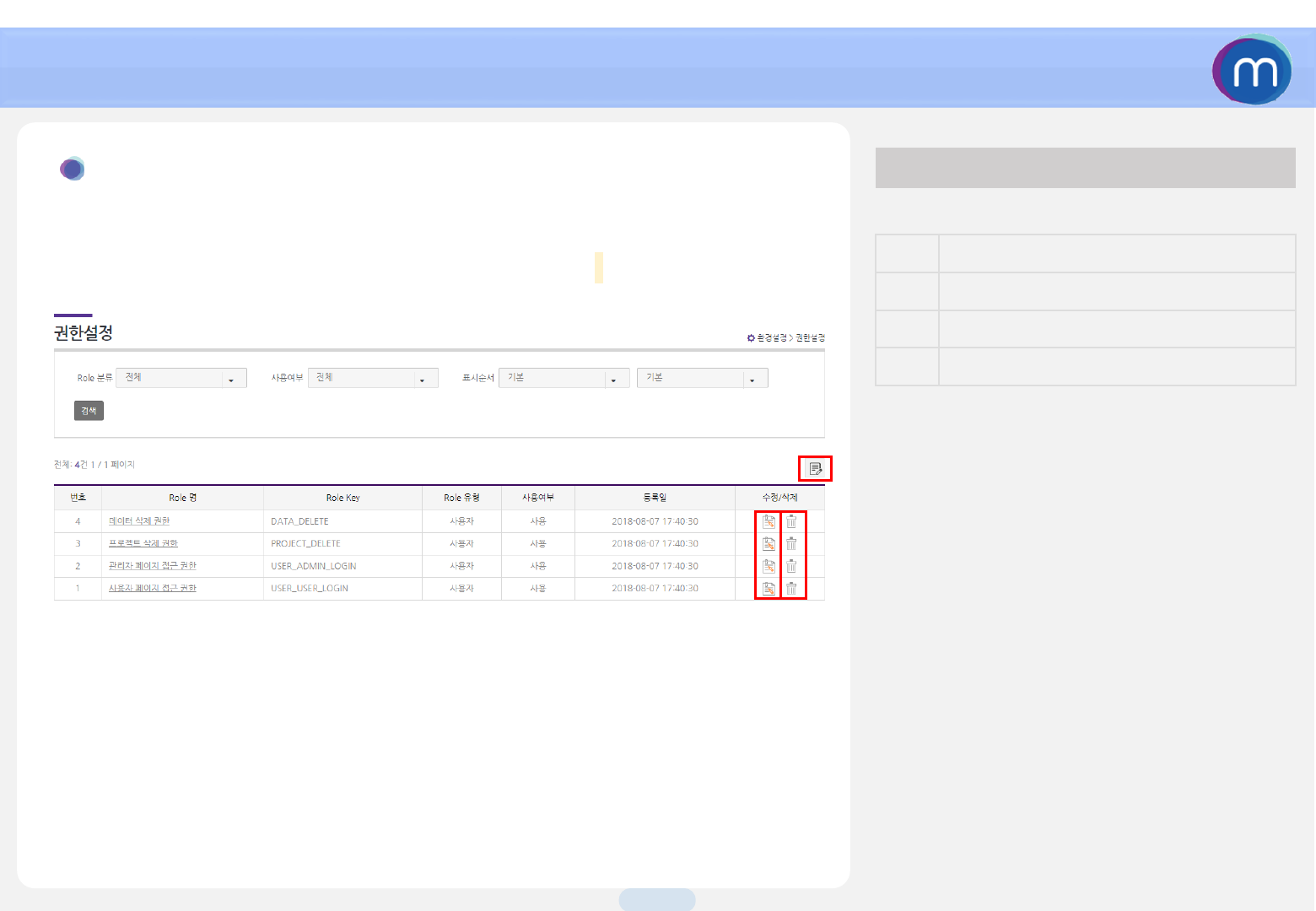Click the 권한설정 breadcrumb item
Viewport: 1316px width, 911px height.
coord(810,337)
